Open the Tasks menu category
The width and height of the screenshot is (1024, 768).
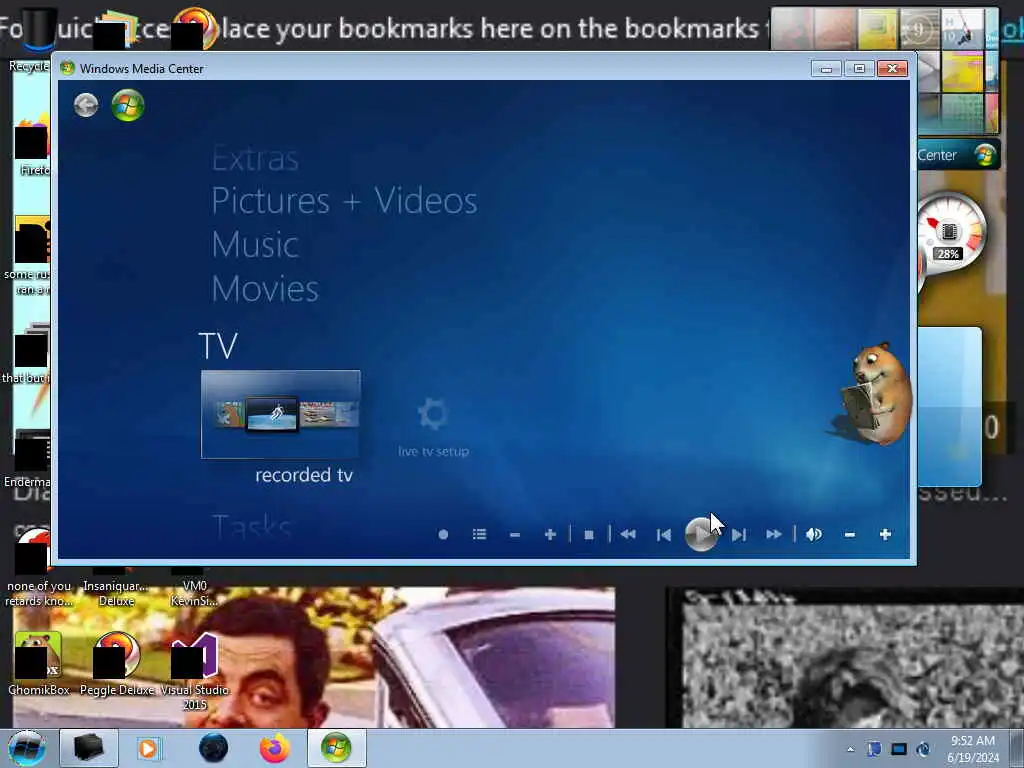point(251,526)
